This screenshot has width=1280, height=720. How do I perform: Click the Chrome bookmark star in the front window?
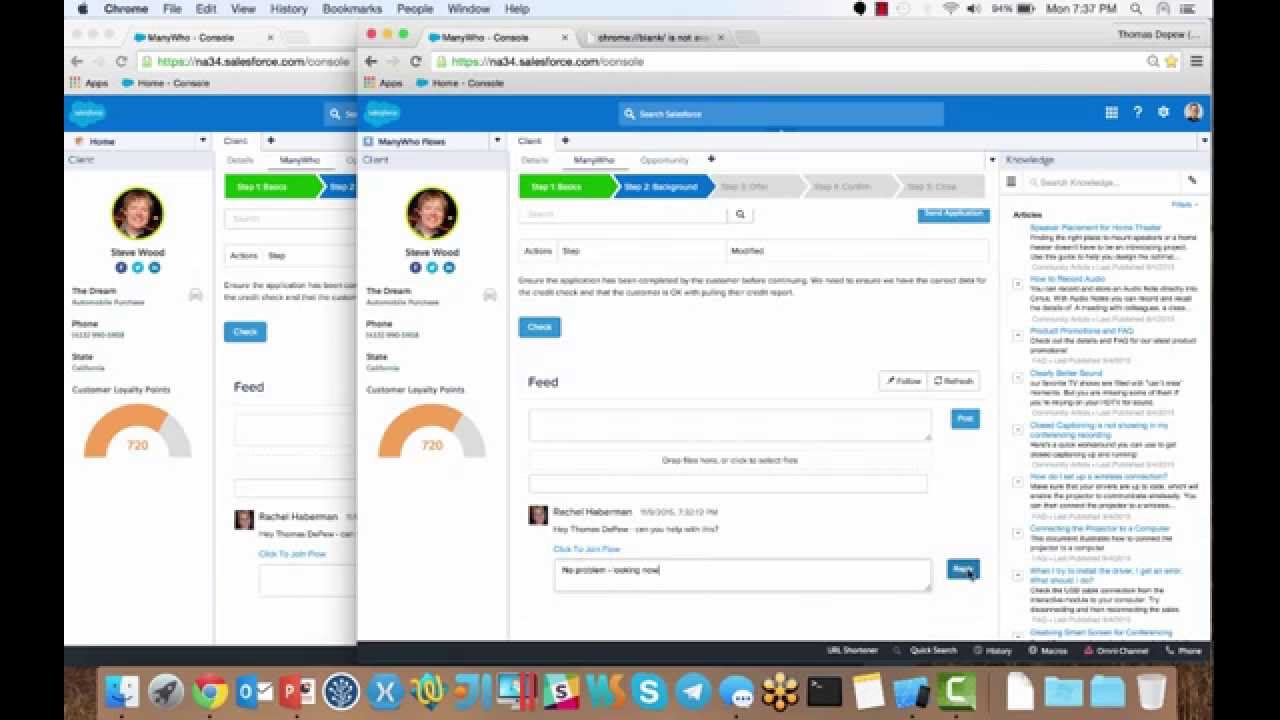[x=1171, y=61]
